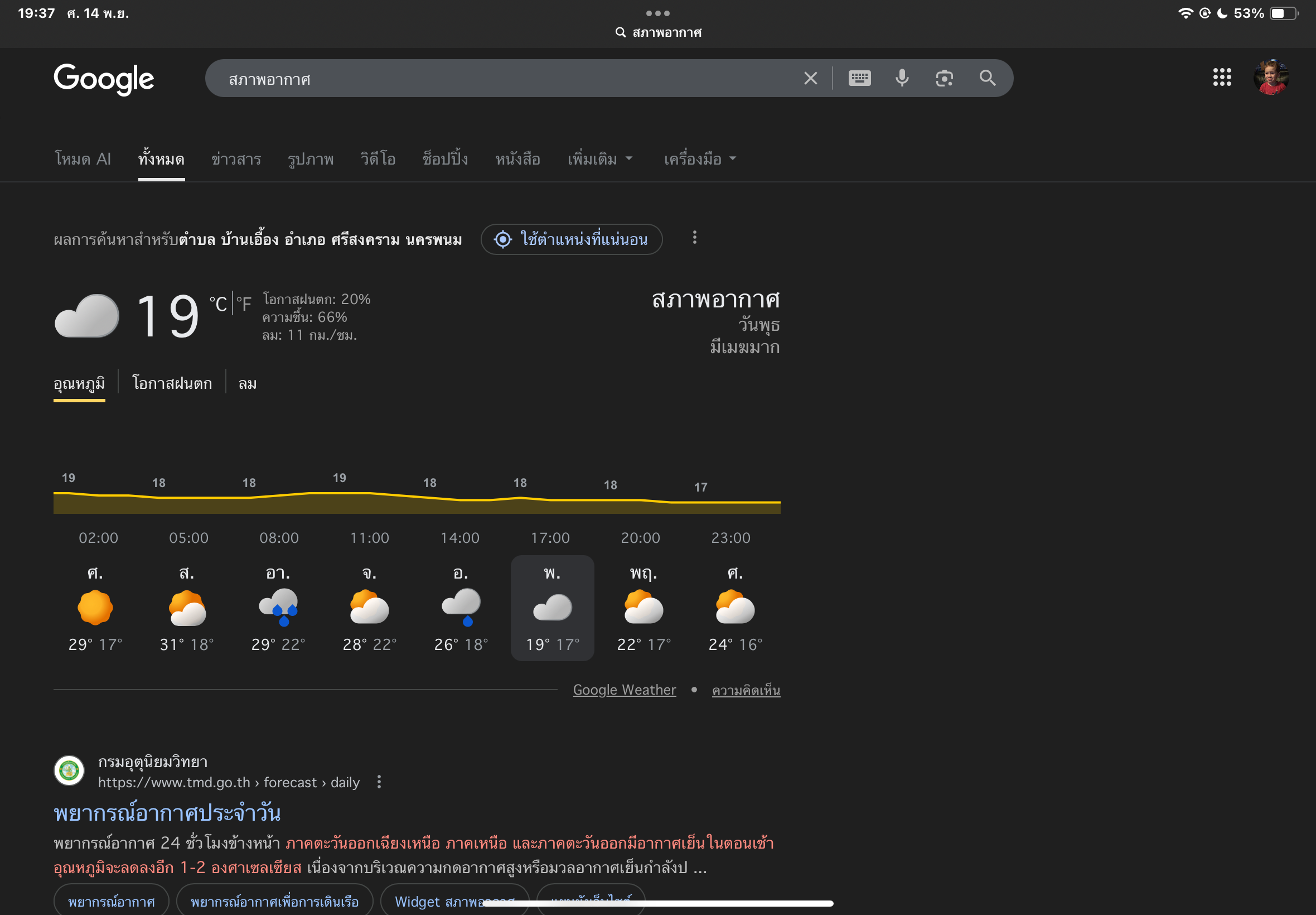This screenshot has height=915, width=1316.
Task: Open the on-screen keyboard input tool
Action: coord(859,78)
